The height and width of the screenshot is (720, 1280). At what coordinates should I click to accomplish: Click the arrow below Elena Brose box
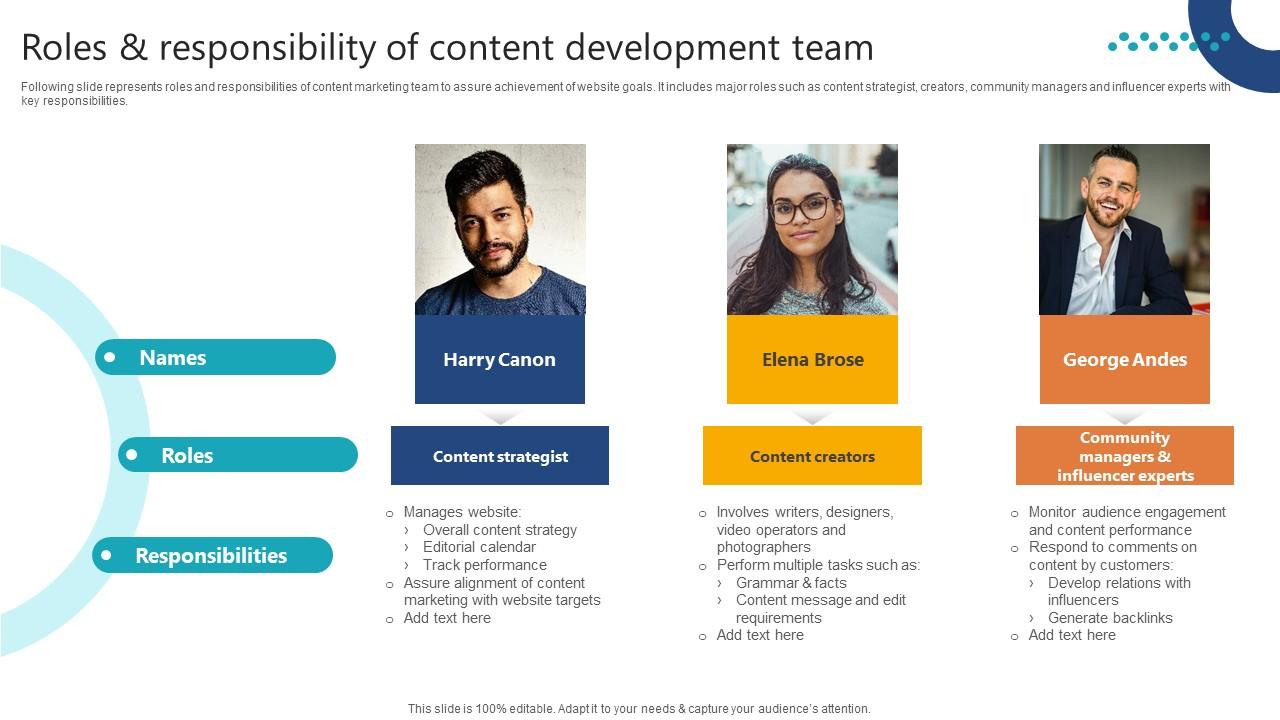coord(812,416)
